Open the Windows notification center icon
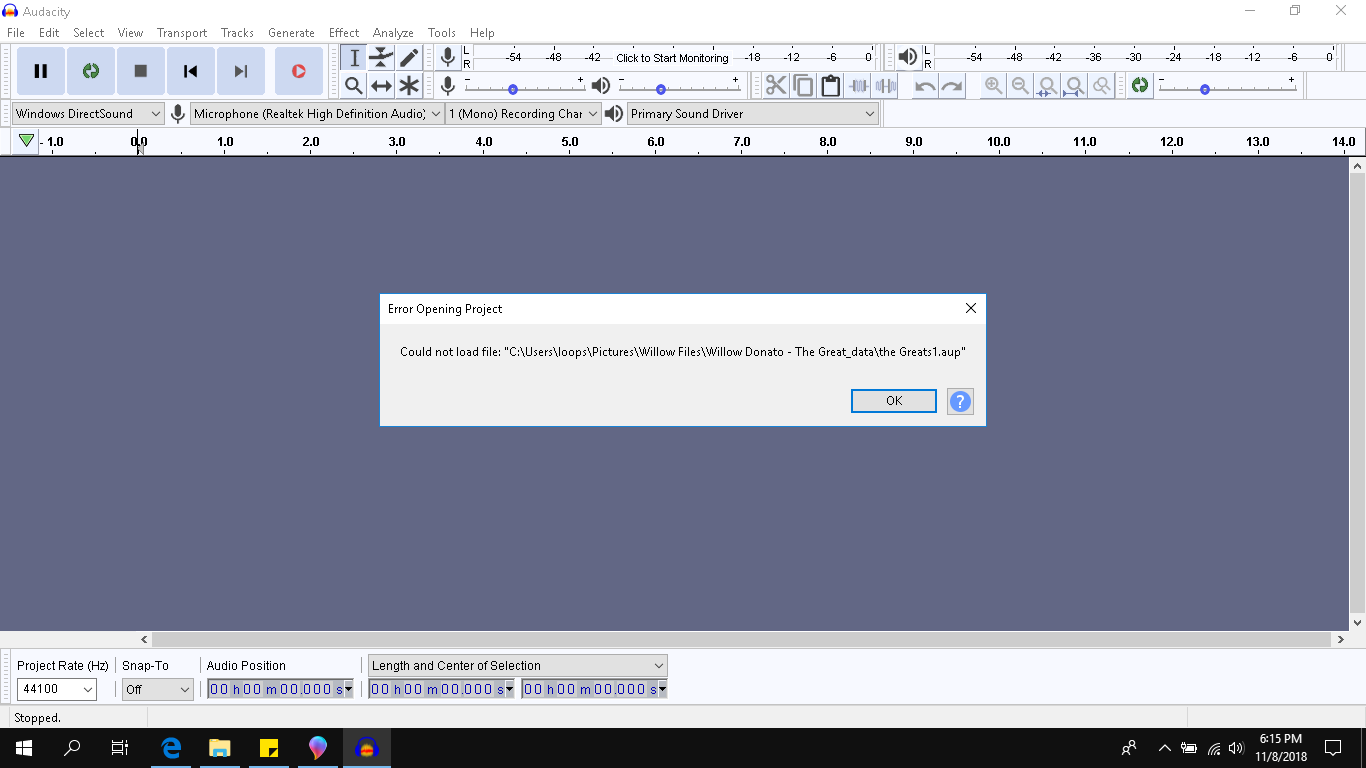Image resolution: width=1366 pixels, height=768 pixels. pyautogui.click(x=1333, y=747)
